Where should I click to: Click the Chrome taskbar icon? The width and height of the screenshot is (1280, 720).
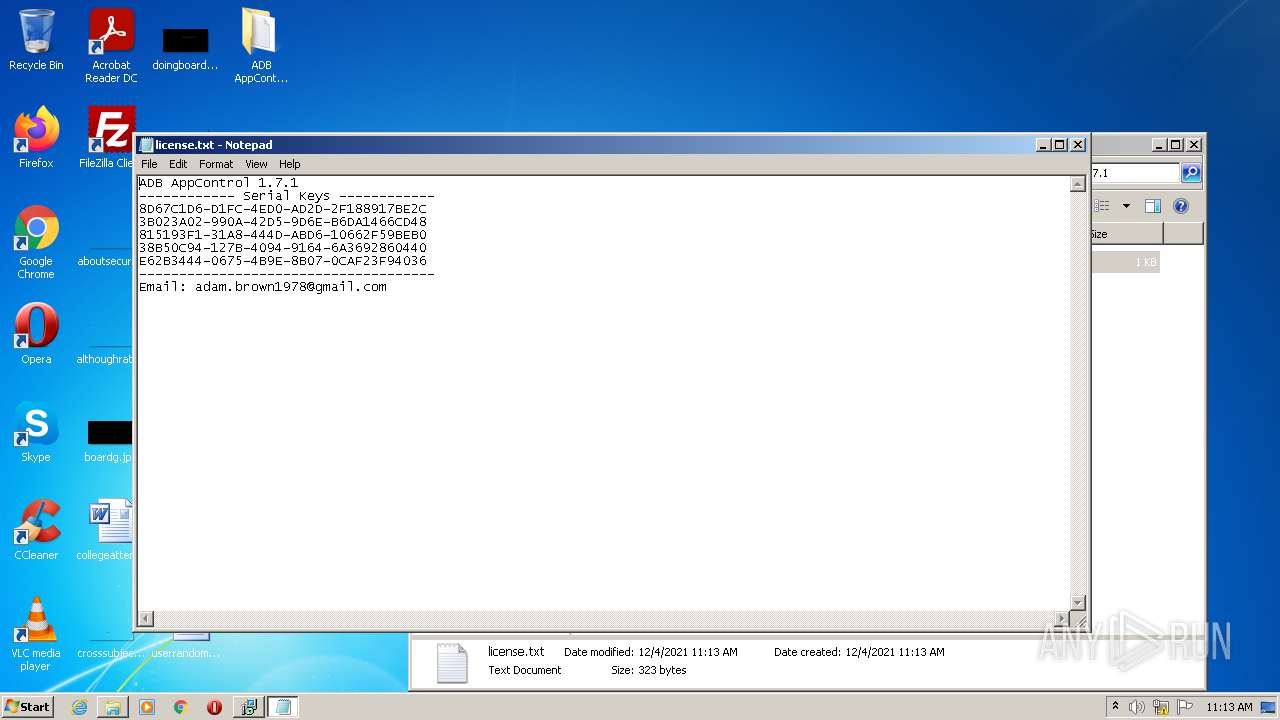coord(181,707)
